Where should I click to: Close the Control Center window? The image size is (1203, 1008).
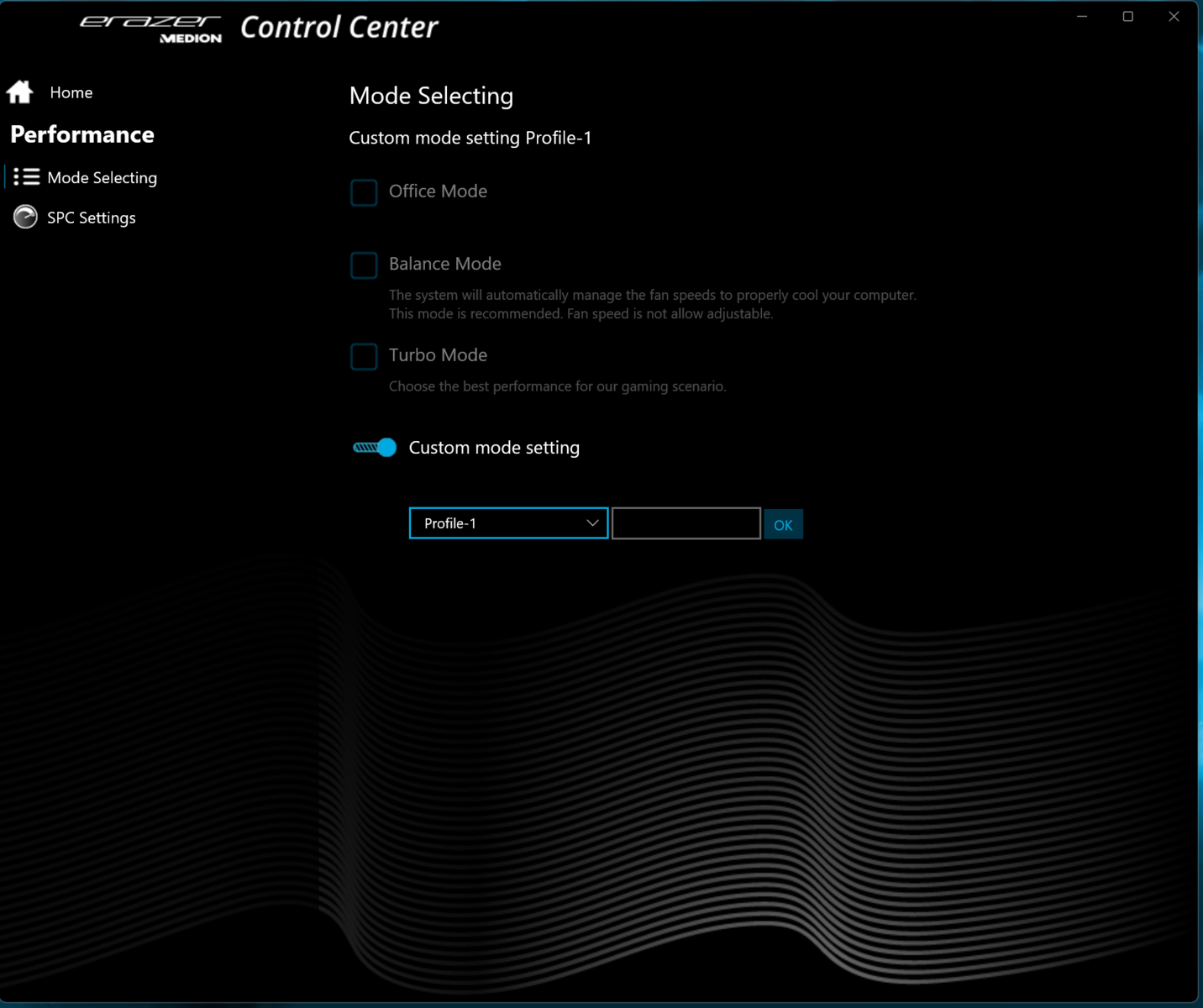(x=1174, y=17)
